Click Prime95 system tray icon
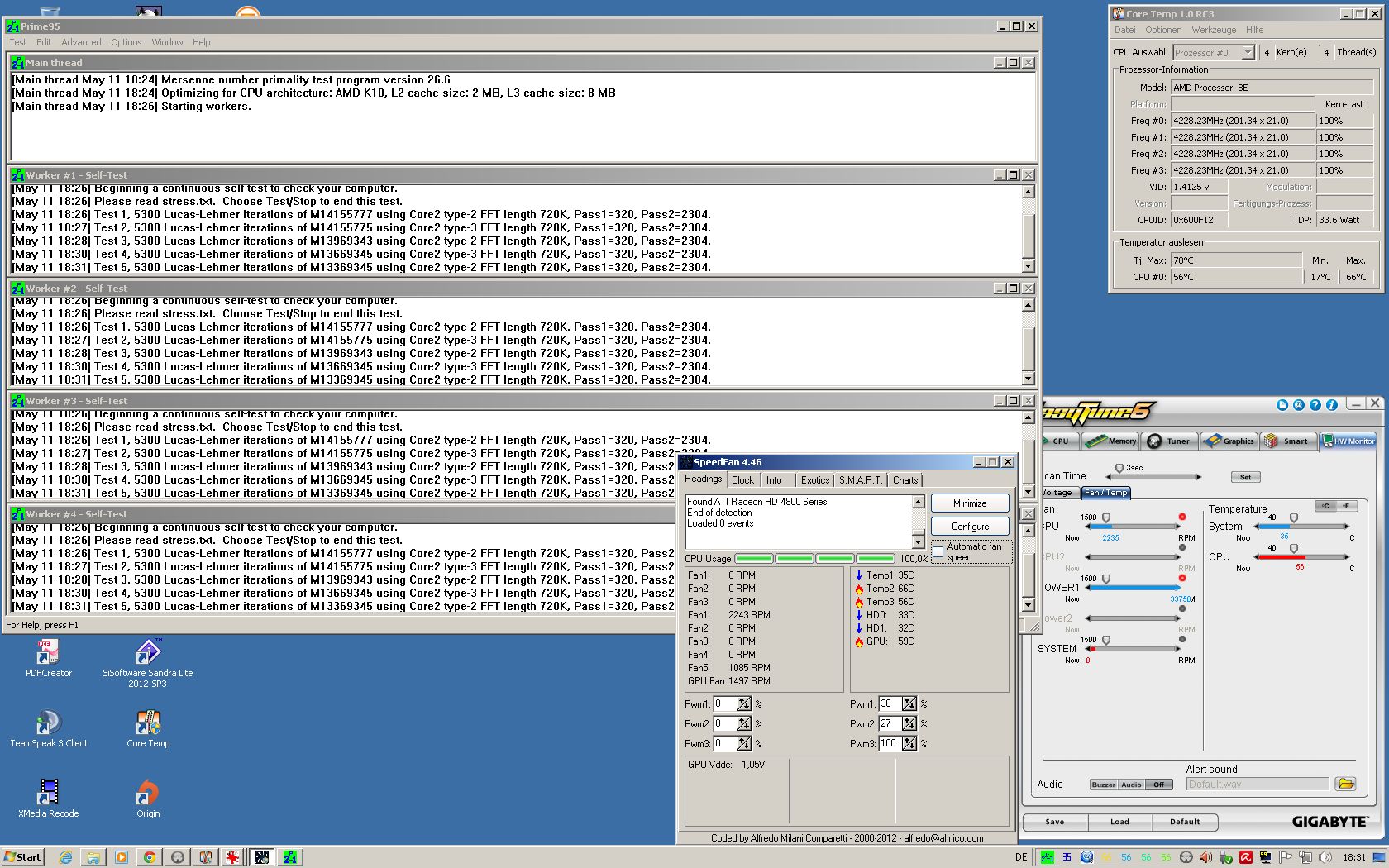The width and height of the screenshot is (1389, 868). pyautogui.click(x=1048, y=857)
